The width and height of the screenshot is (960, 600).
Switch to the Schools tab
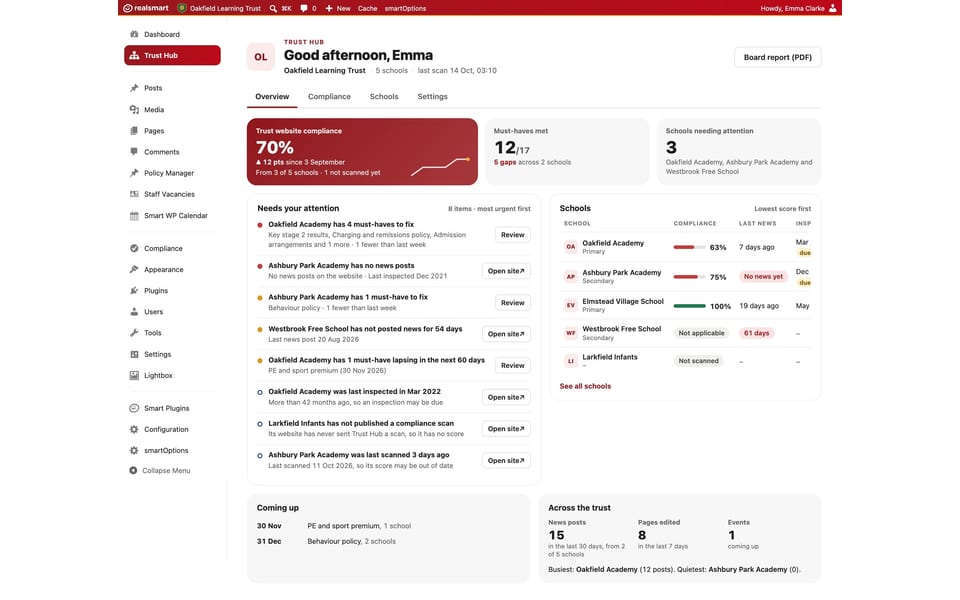click(x=384, y=97)
